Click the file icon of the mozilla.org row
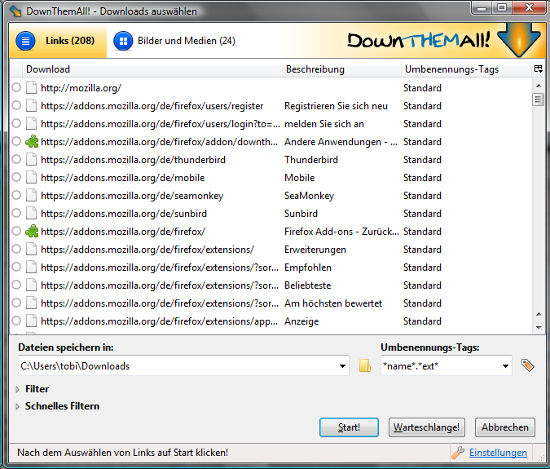Screen dimensions: 550x469 click(31, 88)
